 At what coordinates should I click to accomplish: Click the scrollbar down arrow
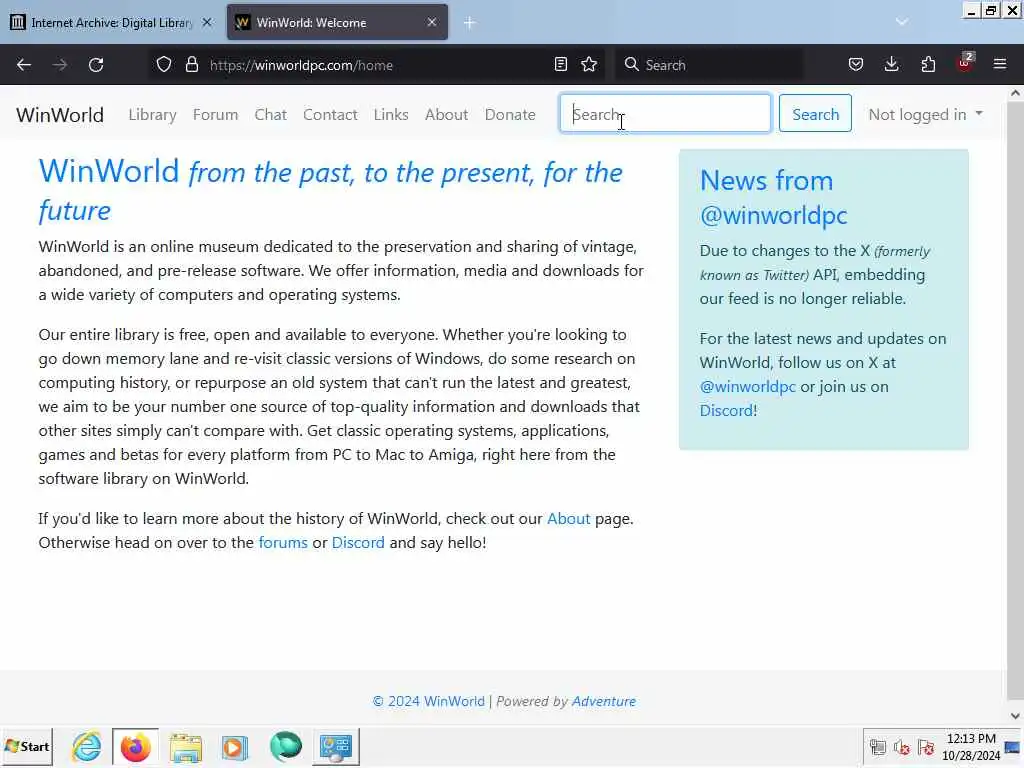(1015, 716)
